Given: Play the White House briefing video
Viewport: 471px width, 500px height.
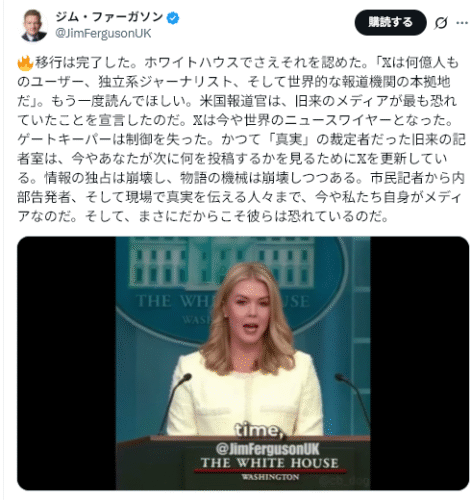Looking at the screenshot, I should click(243, 363).
